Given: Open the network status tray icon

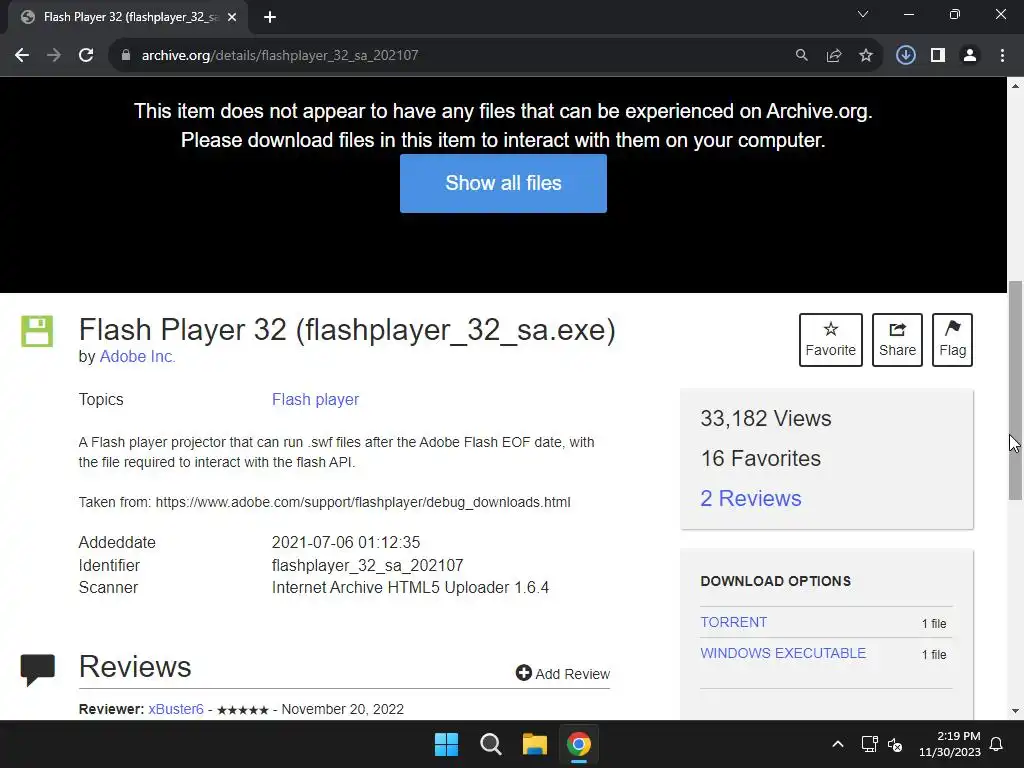Looking at the screenshot, I should 869,744.
